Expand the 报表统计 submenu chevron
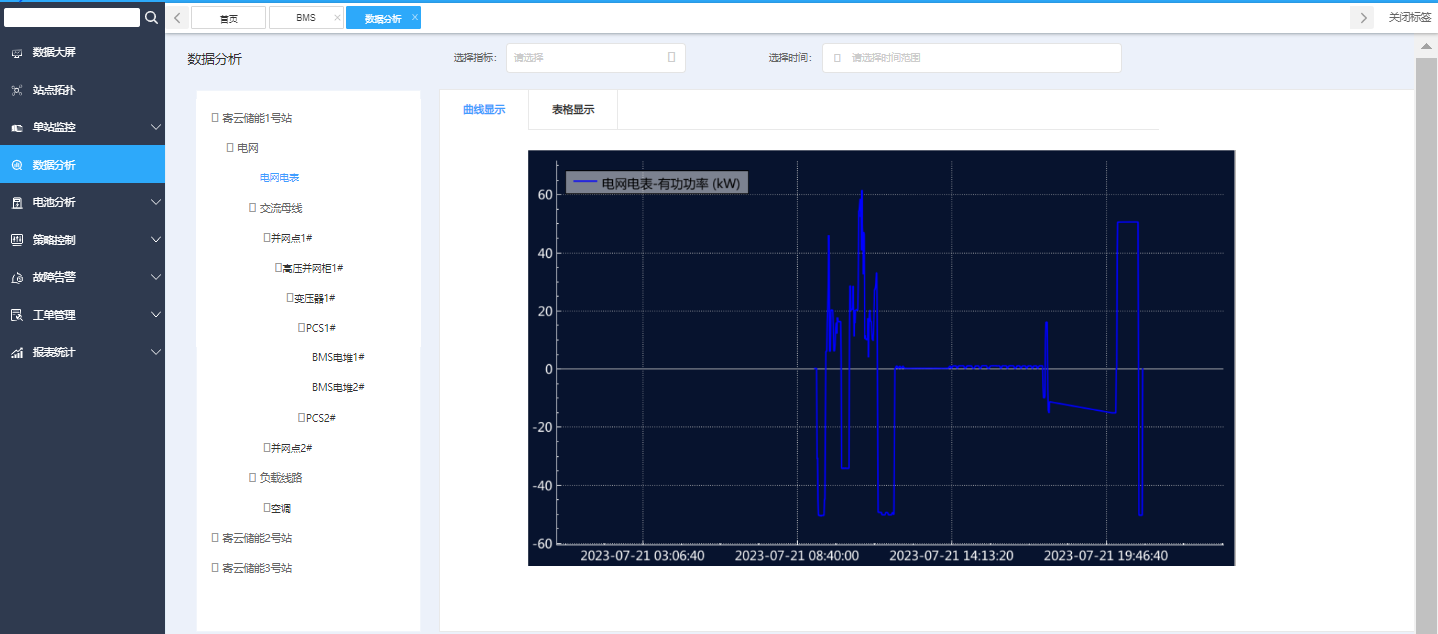Screen dimensions: 1438x634 [155, 352]
